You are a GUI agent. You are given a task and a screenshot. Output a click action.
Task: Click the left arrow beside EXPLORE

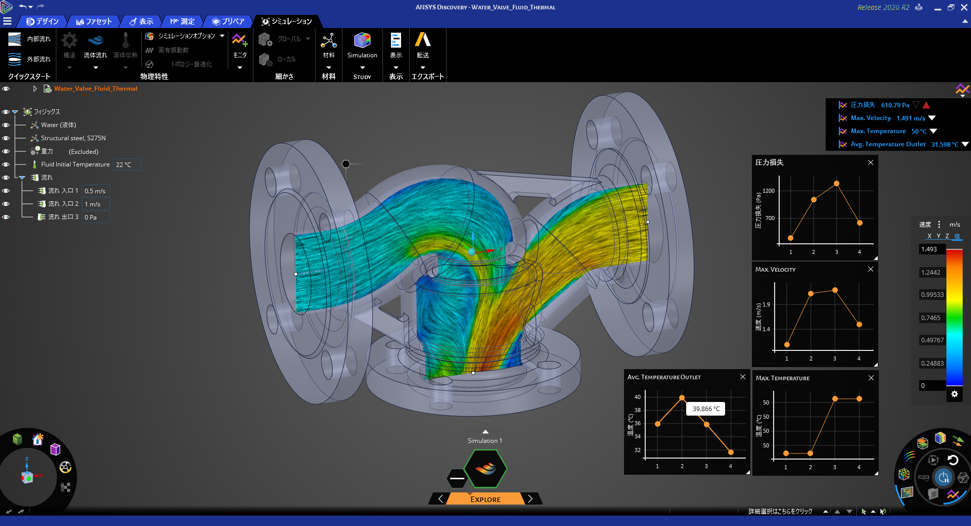(x=440, y=499)
